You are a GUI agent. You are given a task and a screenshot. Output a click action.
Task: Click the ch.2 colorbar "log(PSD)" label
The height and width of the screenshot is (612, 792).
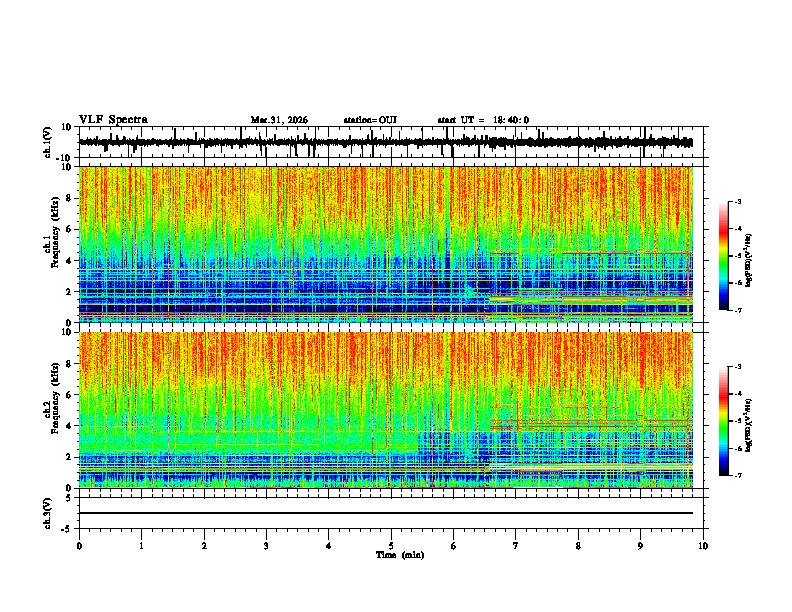click(x=749, y=425)
